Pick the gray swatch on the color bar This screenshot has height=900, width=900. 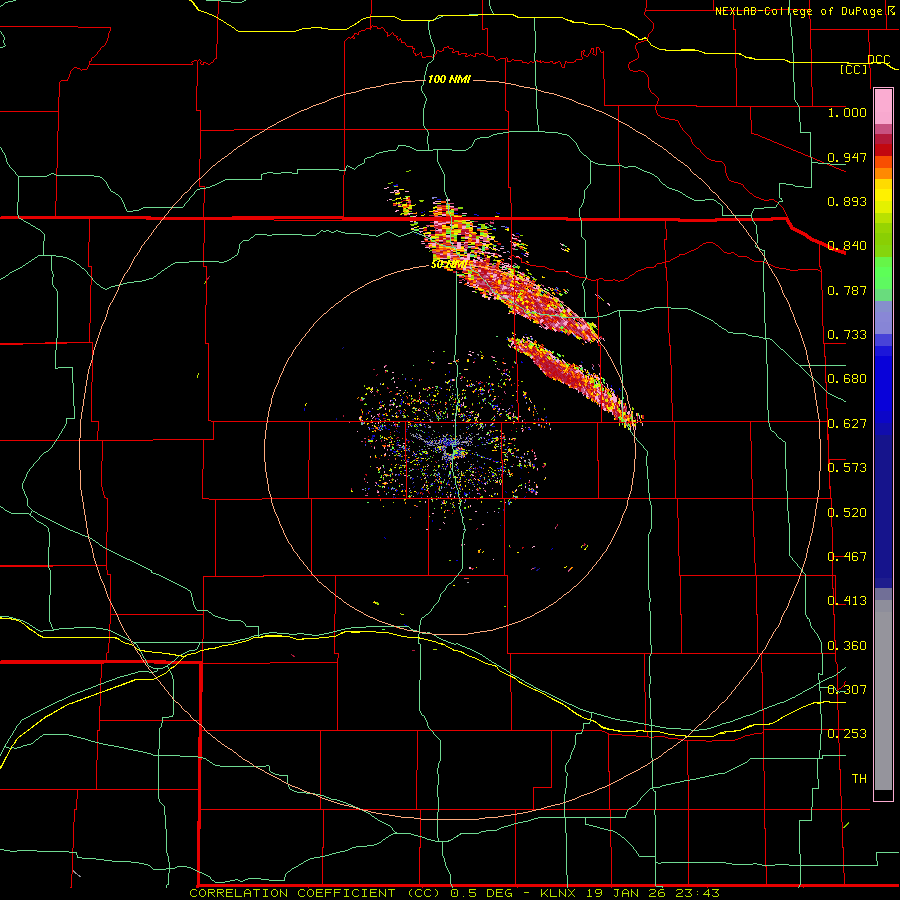tap(883, 695)
